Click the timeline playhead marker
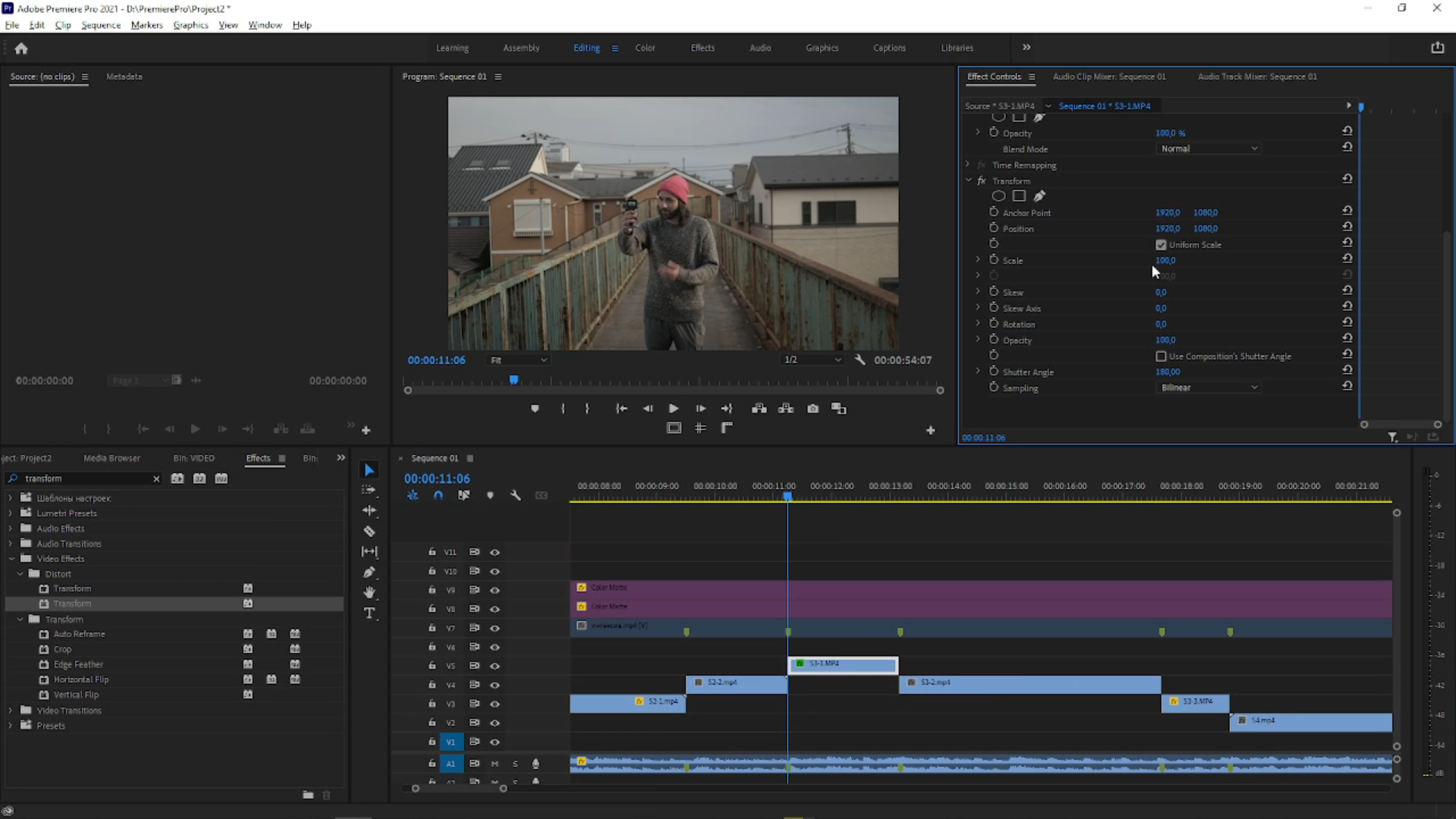The width and height of the screenshot is (1456, 819). pyautogui.click(x=788, y=496)
